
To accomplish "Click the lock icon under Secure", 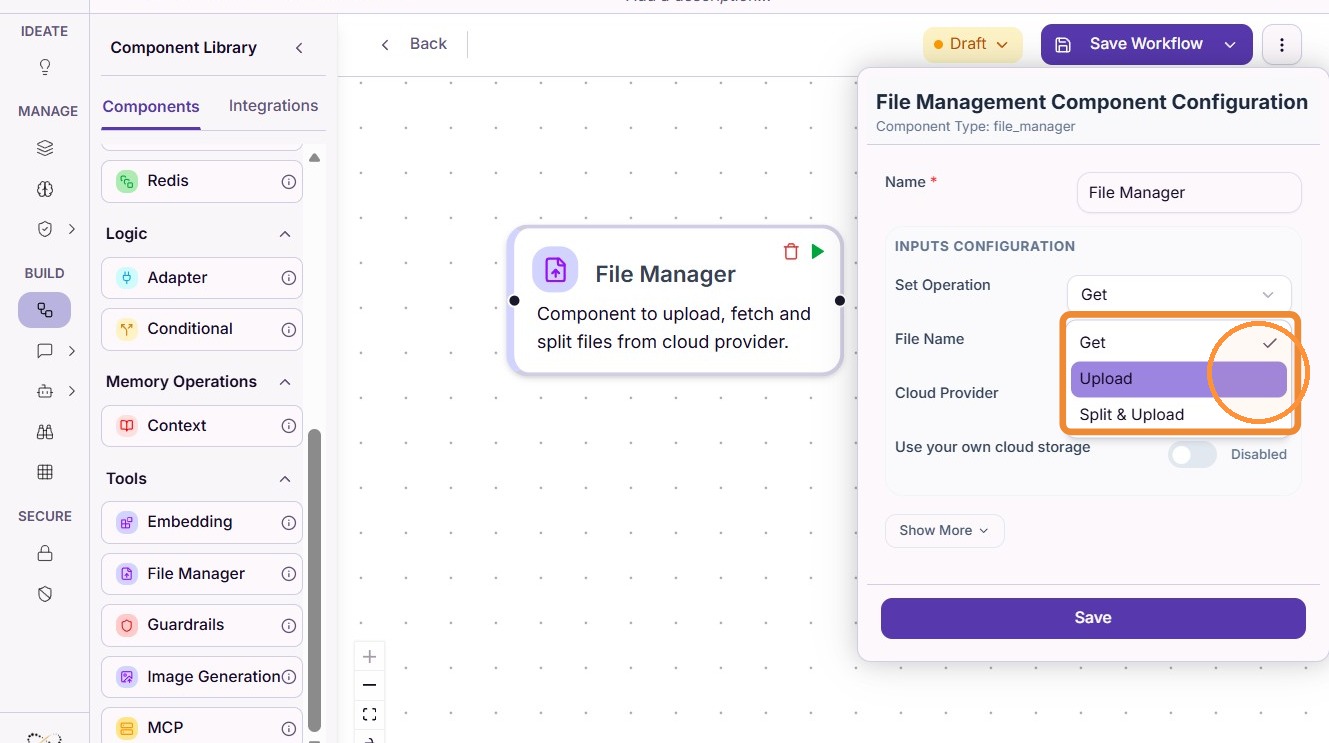I will [44, 553].
